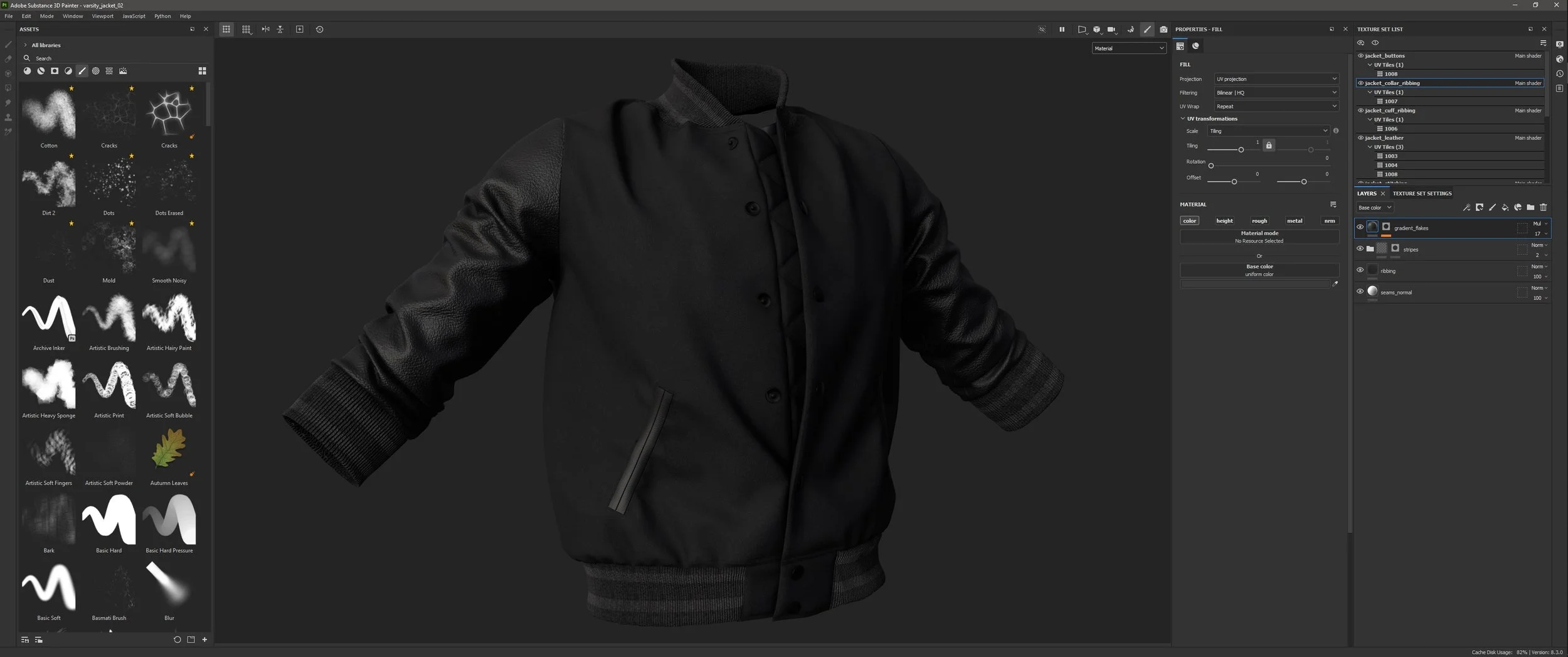Screen dimensions: 1568x657
Task: Click the vertical flip symmetry icon
Action: (280, 29)
